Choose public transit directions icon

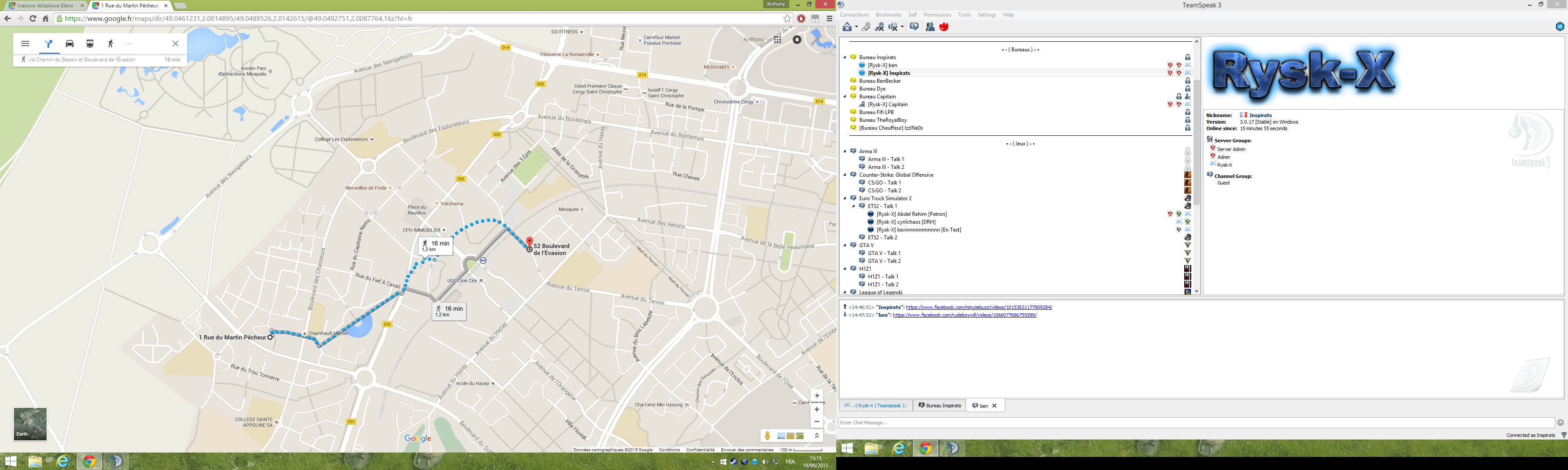coord(90,44)
